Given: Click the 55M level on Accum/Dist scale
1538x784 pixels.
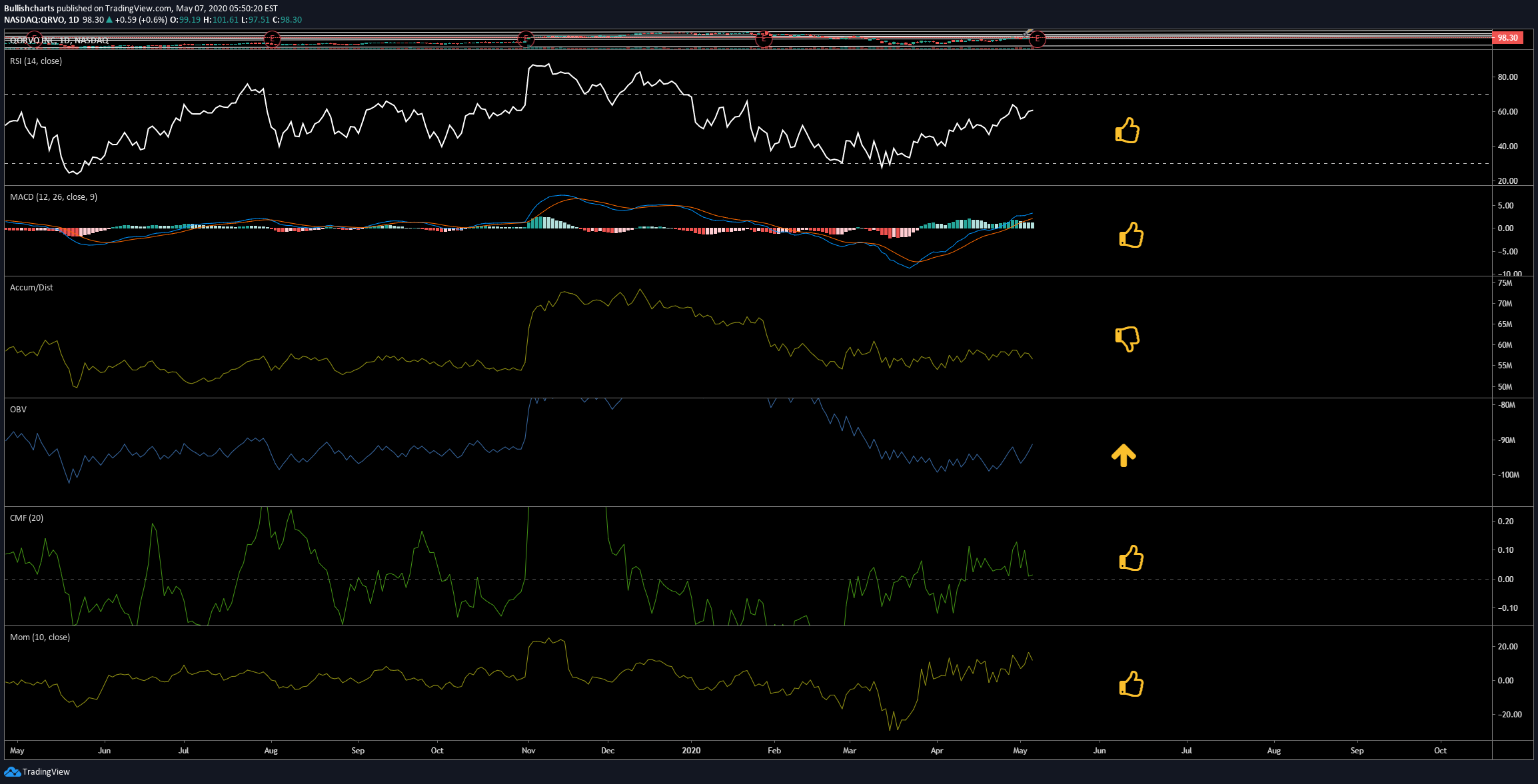Looking at the screenshot, I should point(1505,366).
